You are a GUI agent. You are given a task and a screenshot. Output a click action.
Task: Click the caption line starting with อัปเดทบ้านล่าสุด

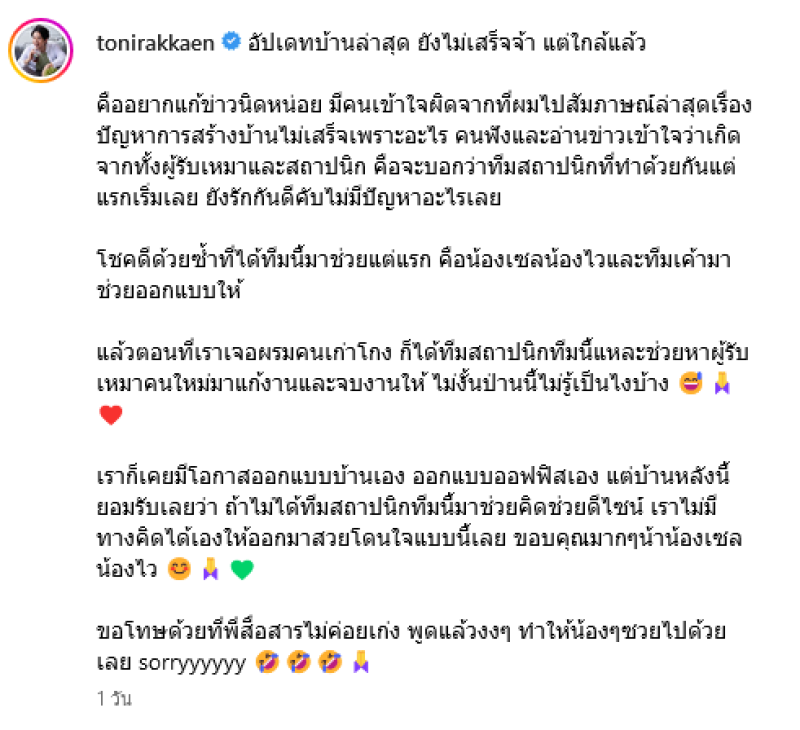tap(447, 43)
